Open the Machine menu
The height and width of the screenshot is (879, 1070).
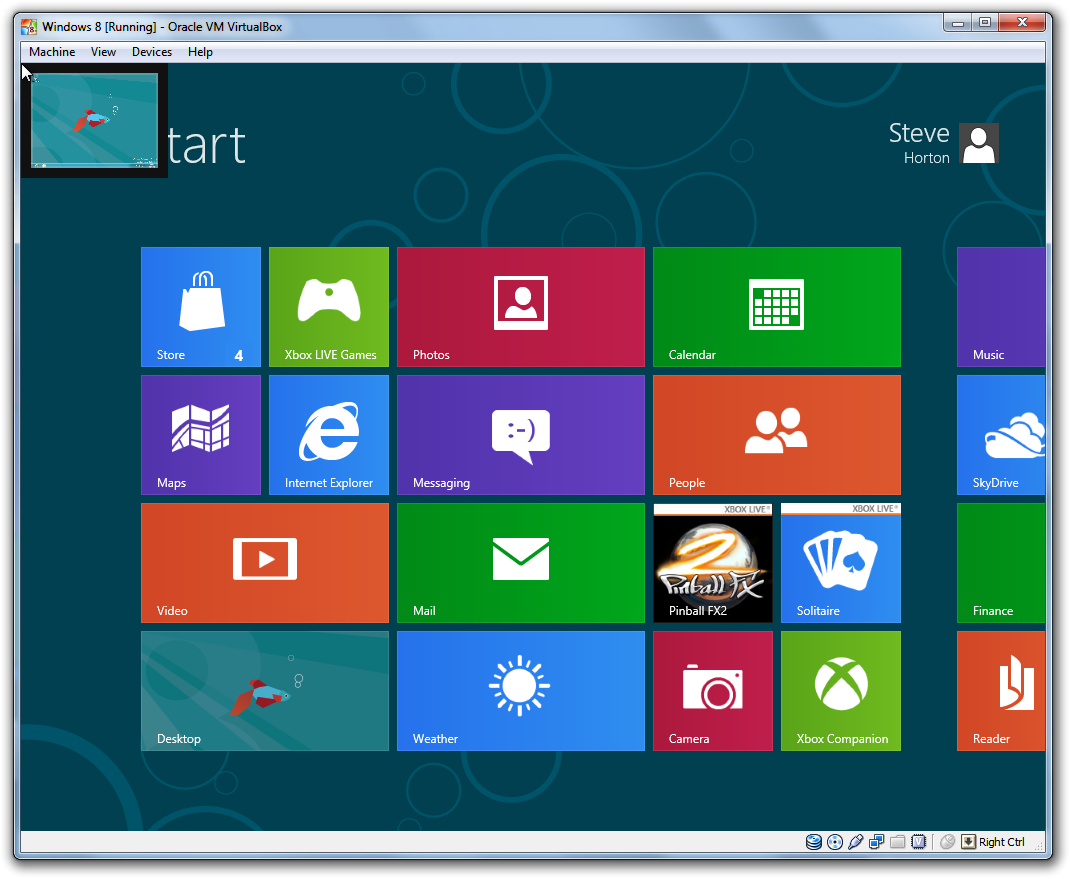coord(52,52)
